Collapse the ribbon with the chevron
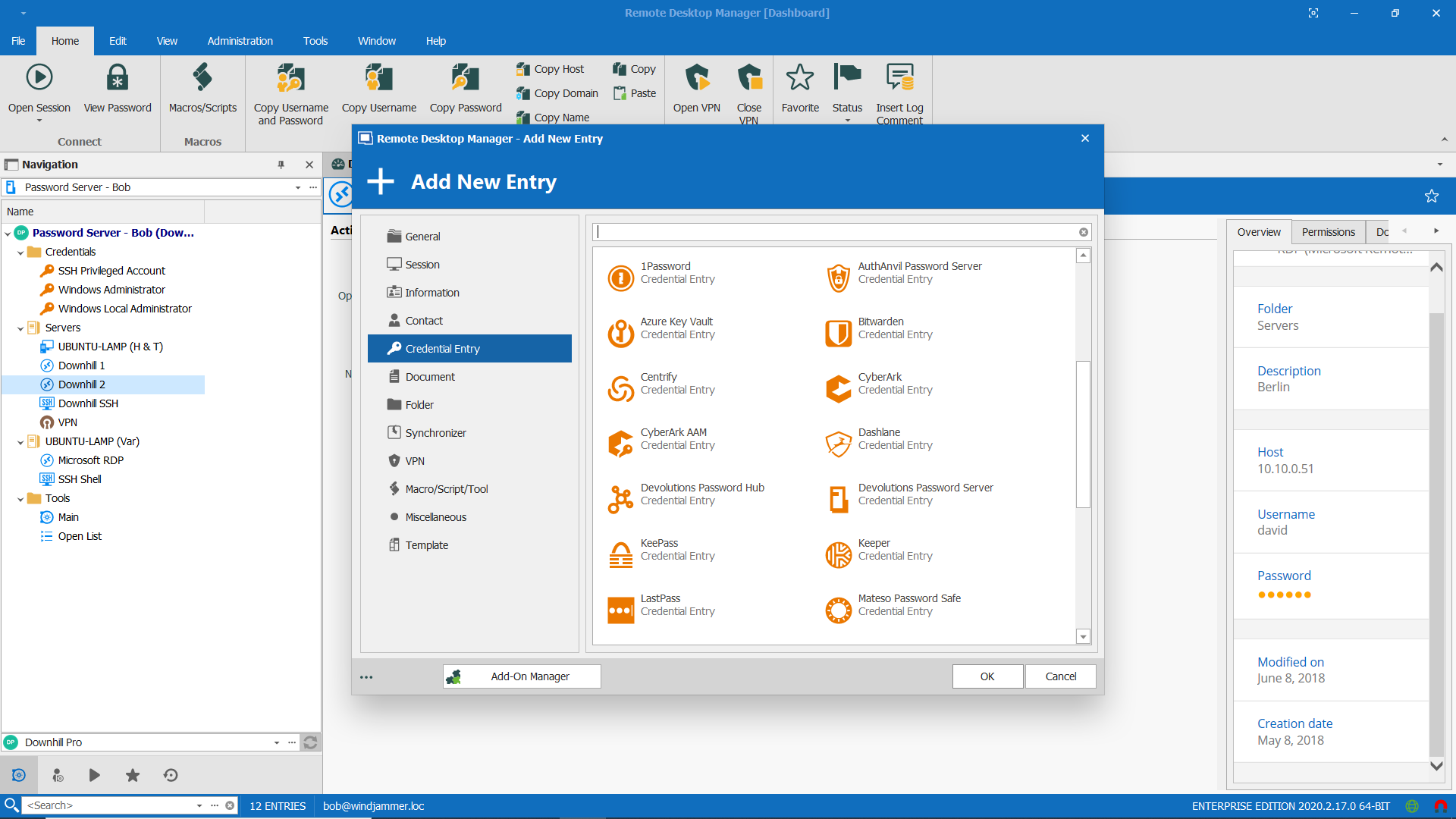This screenshot has height=819, width=1456. tap(1444, 140)
